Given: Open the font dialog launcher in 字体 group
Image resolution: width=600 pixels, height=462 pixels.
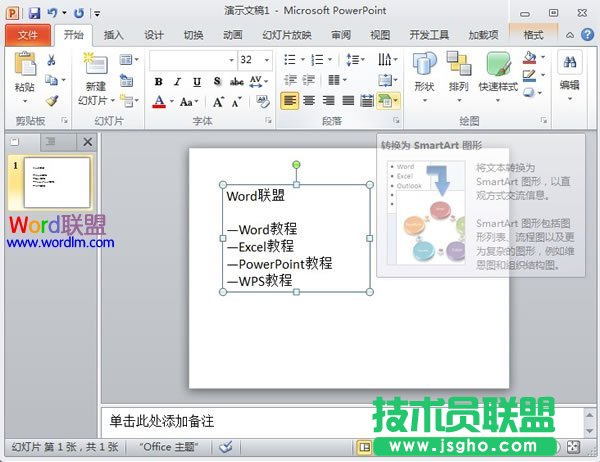Looking at the screenshot, I should (x=268, y=121).
